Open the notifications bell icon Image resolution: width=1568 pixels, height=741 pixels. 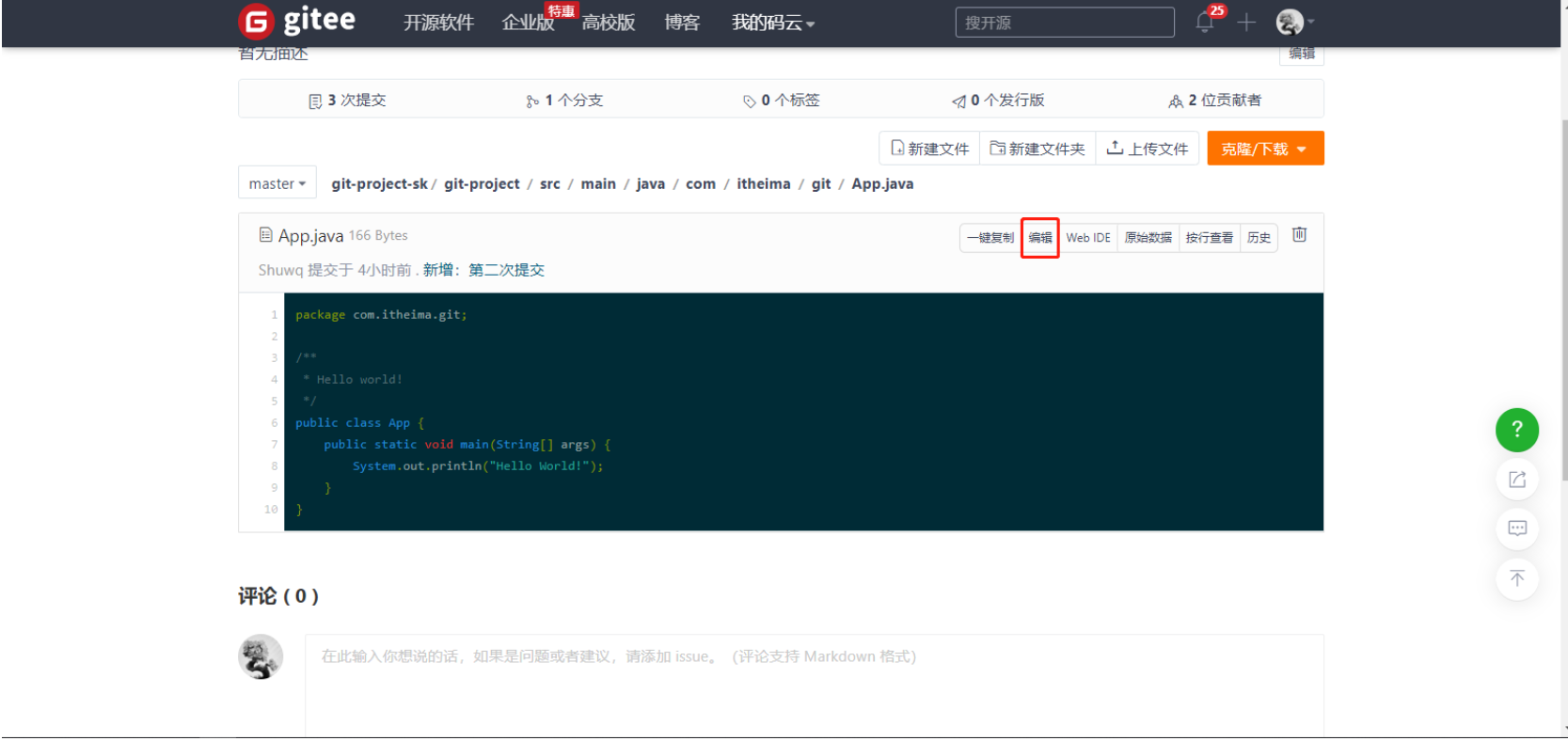tap(1205, 23)
